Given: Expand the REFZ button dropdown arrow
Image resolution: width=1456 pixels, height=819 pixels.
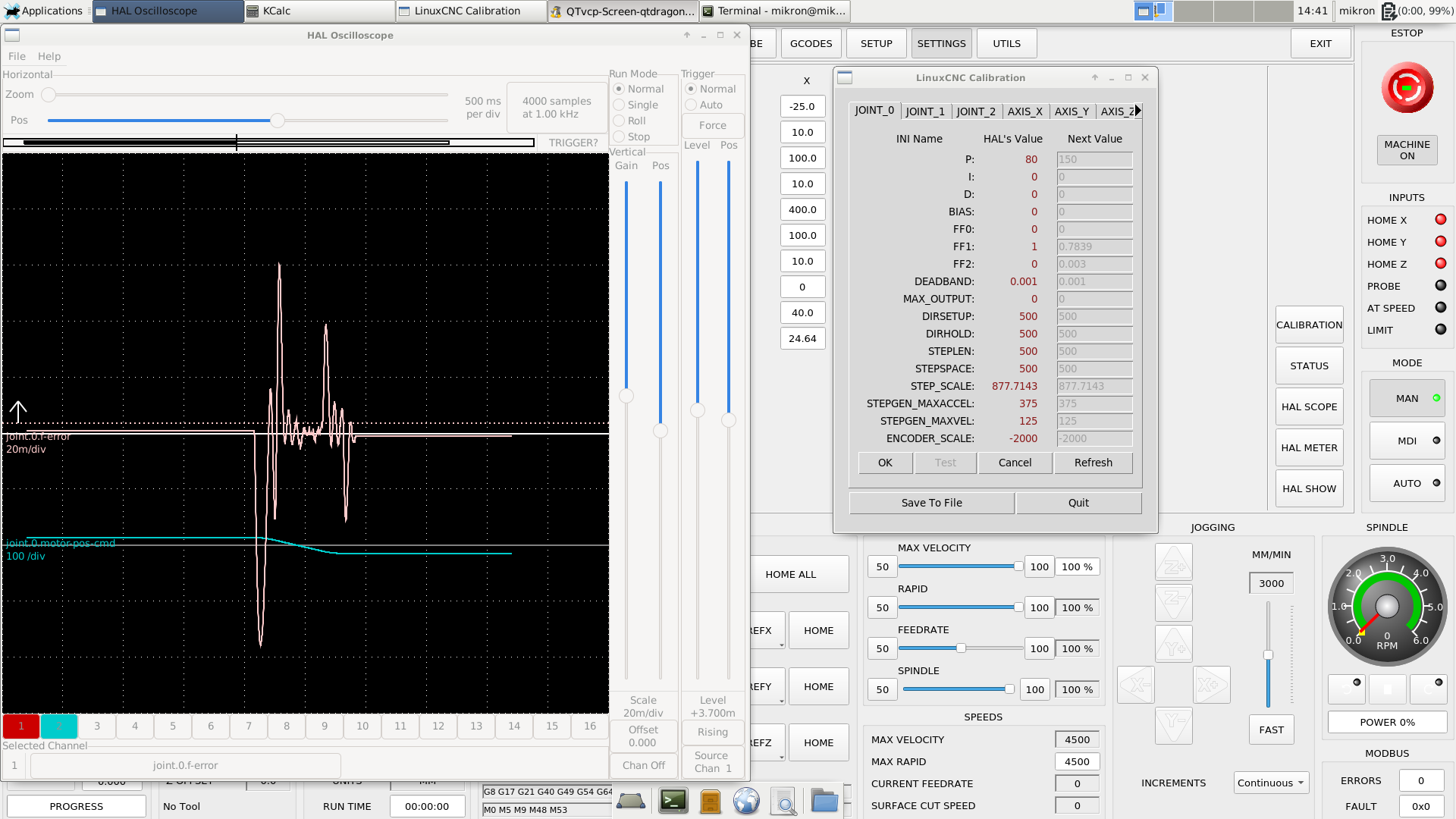Looking at the screenshot, I should (x=781, y=757).
